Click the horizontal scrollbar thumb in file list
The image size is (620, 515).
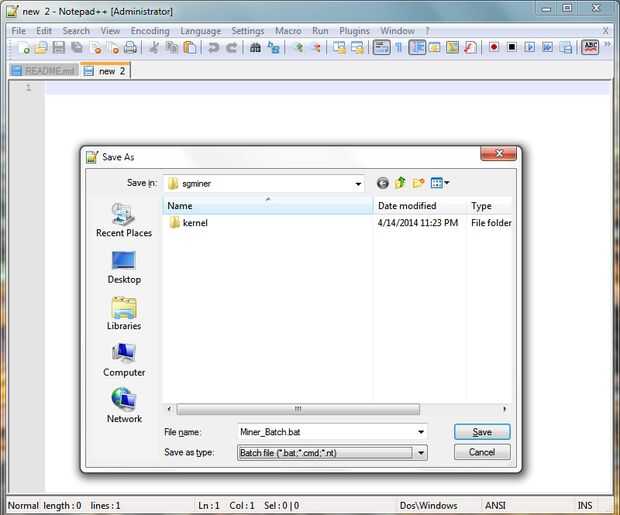[298, 409]
